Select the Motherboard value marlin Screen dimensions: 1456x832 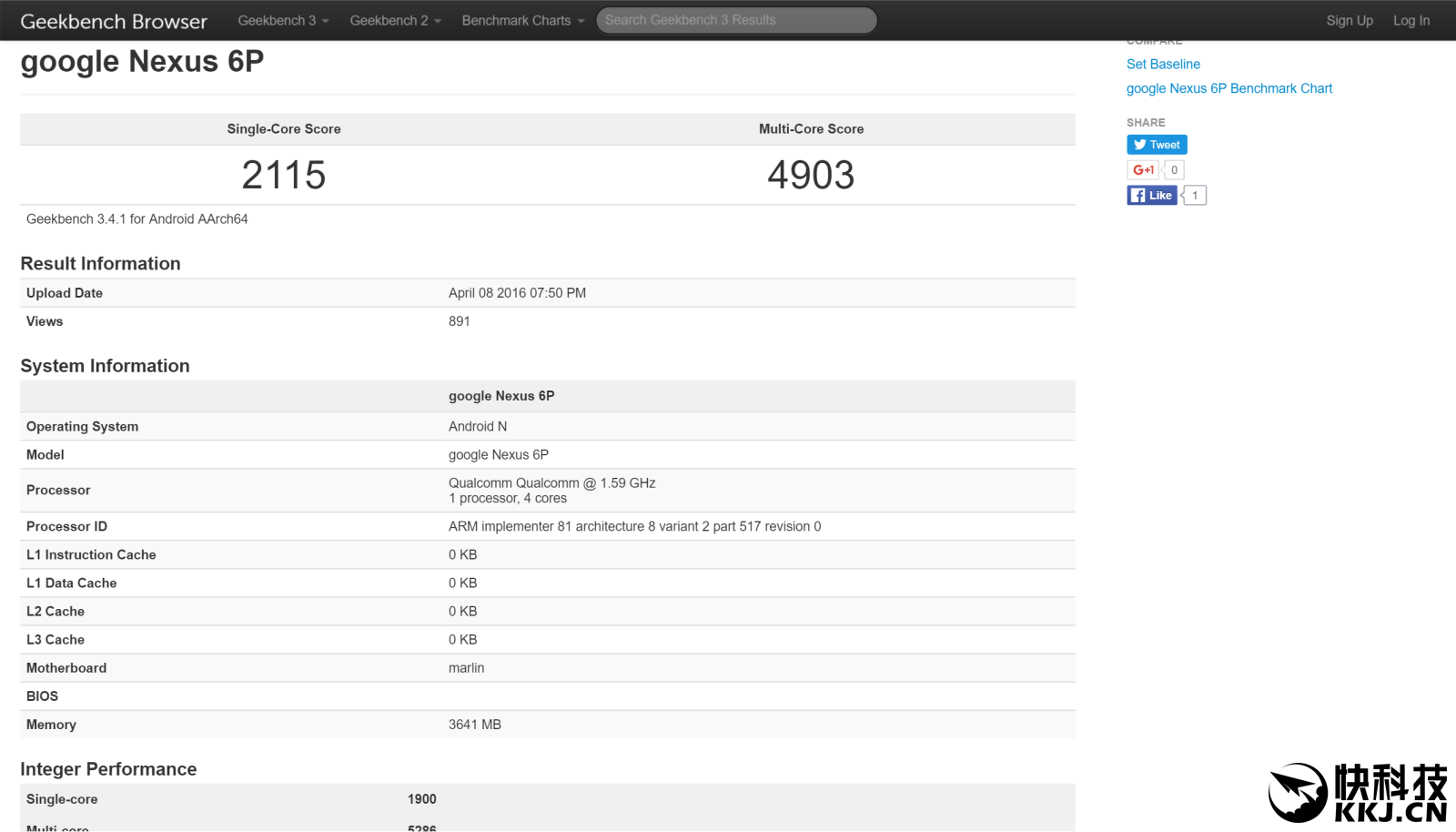coord(466,668)
